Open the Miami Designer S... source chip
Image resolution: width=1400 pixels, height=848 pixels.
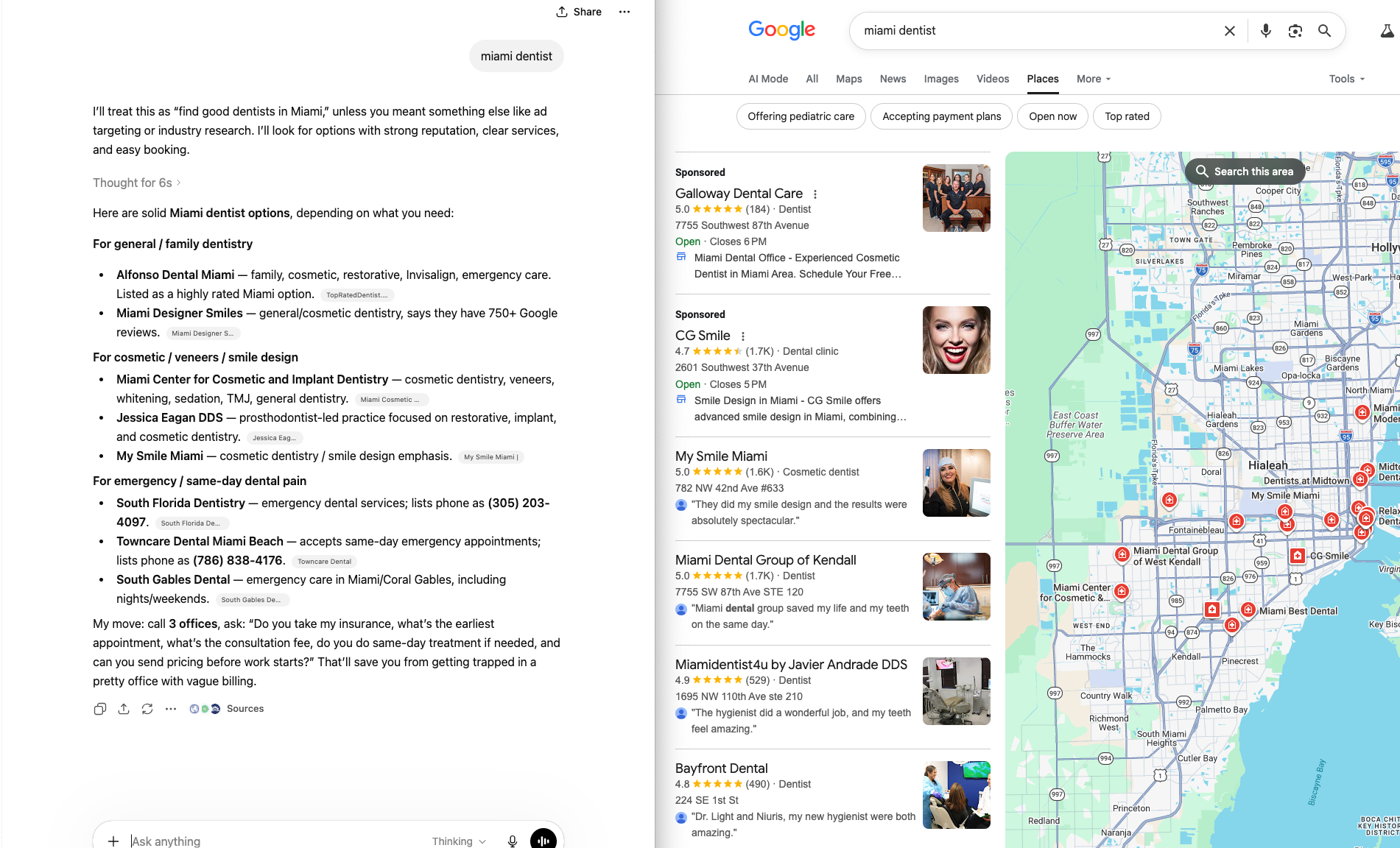coord(203,333)
